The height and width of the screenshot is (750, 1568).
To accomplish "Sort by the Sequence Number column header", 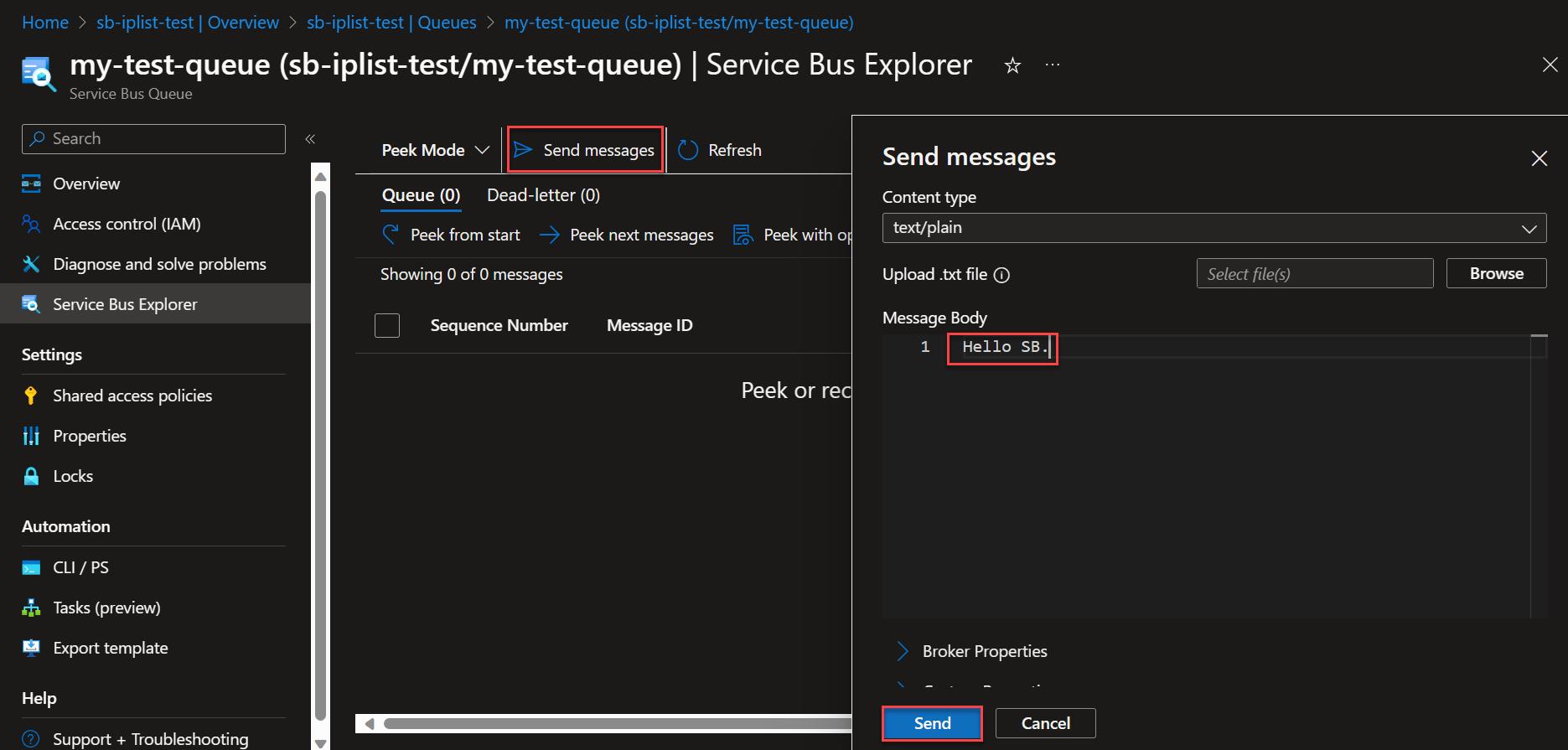I will 499,325.
